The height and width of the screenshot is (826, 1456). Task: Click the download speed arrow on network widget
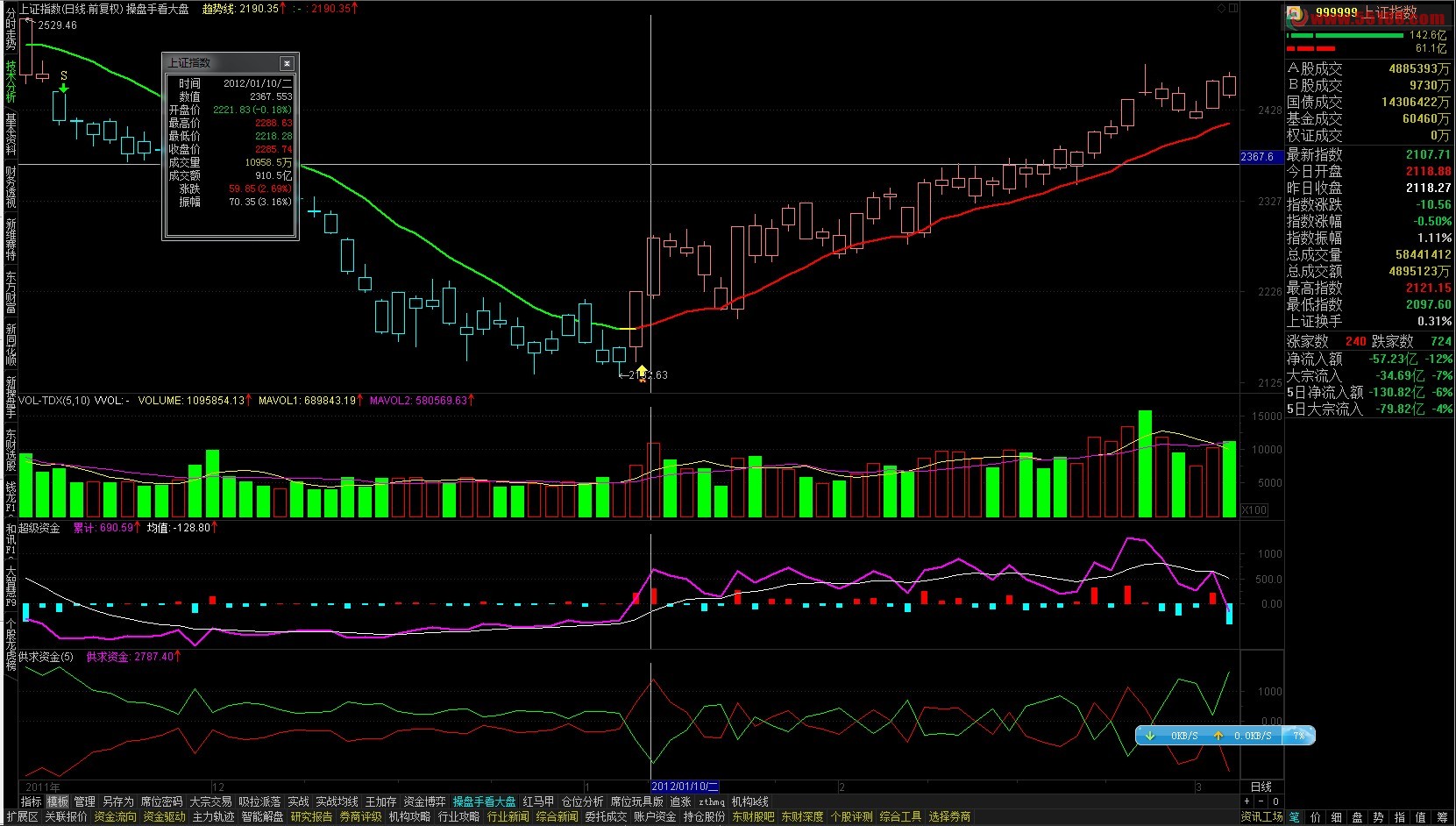click(x=1150, y=736)
